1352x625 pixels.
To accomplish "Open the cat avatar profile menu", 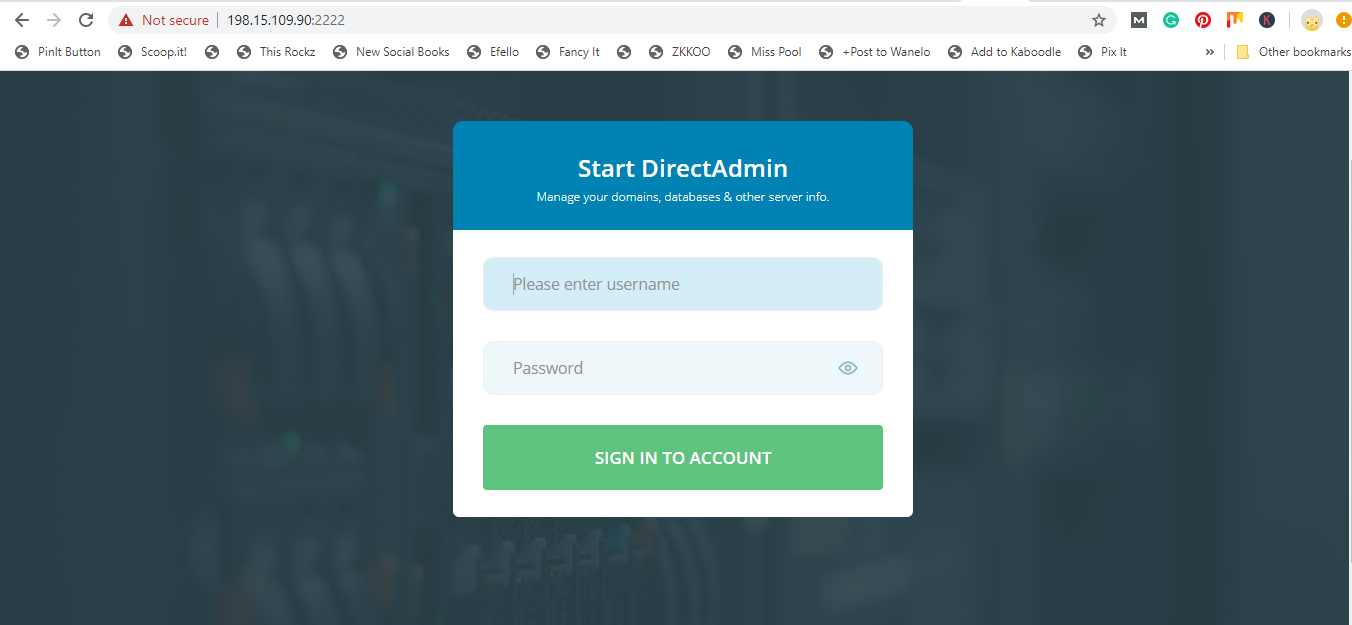I will pyautogui.click(x=1312, y=20).
